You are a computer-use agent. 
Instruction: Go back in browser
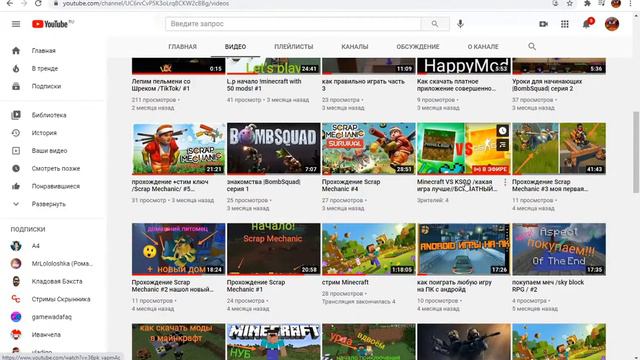point(9,3)
